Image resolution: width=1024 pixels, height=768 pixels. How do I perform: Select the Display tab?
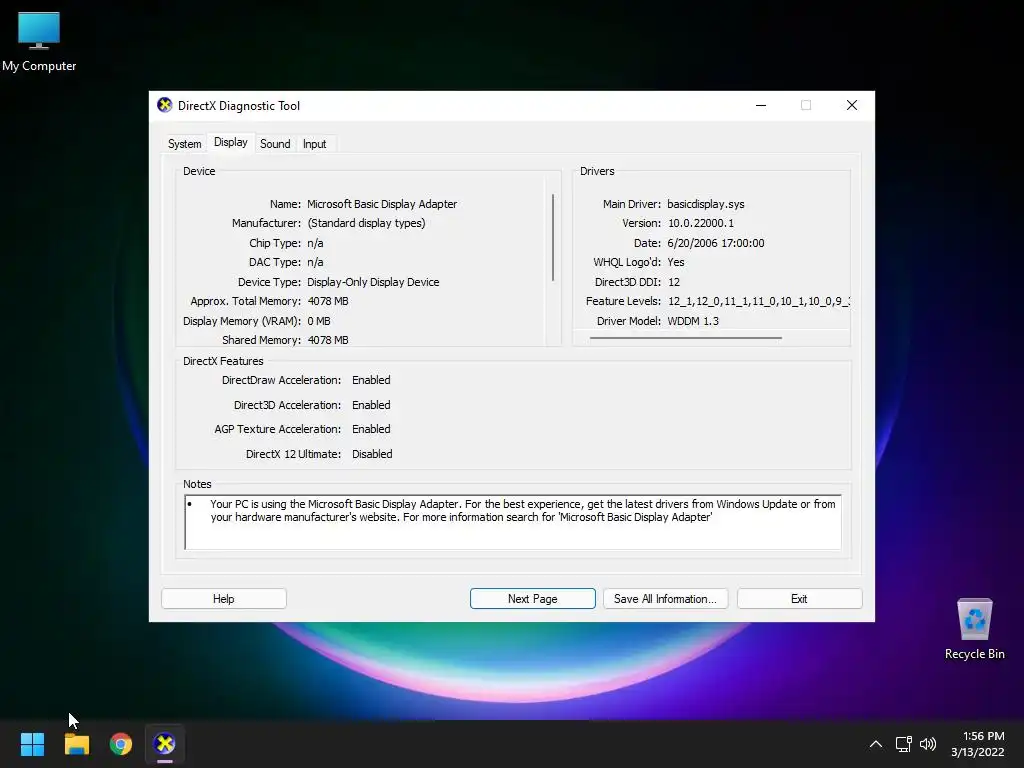click(x=231, y=142)
